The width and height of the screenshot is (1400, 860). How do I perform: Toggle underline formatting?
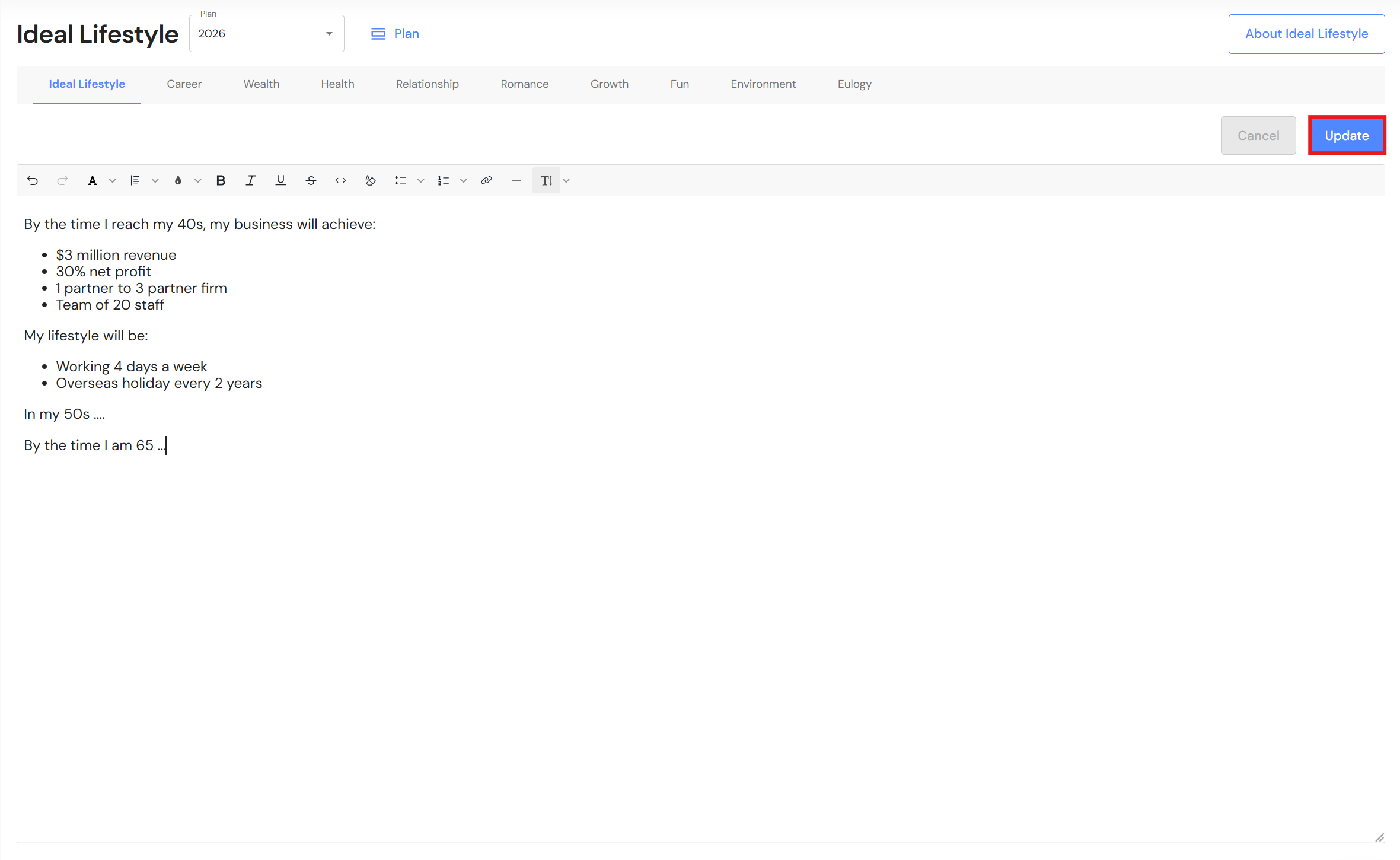tap(280, 181)
